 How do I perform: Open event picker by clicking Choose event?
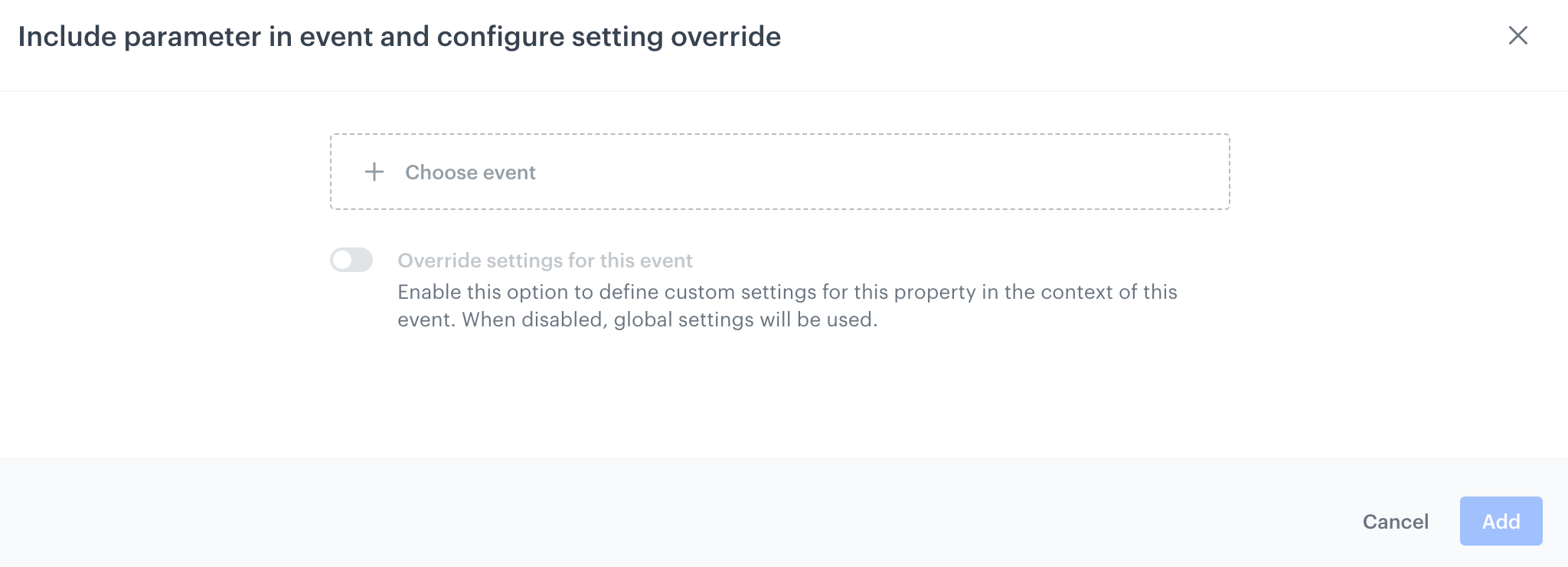pyautogui.click(x=472, y=172)
